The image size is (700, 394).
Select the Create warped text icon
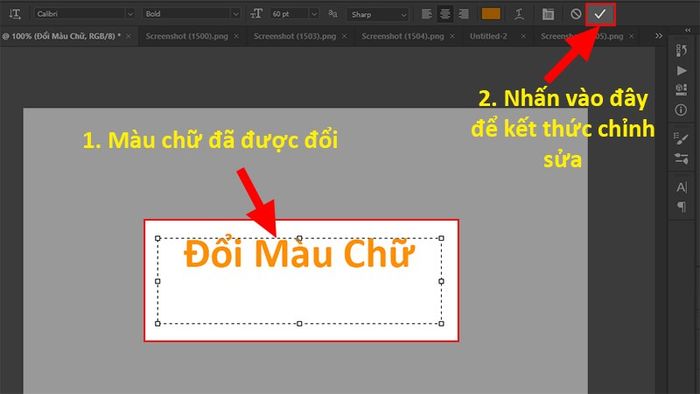(x=519, y=14)
